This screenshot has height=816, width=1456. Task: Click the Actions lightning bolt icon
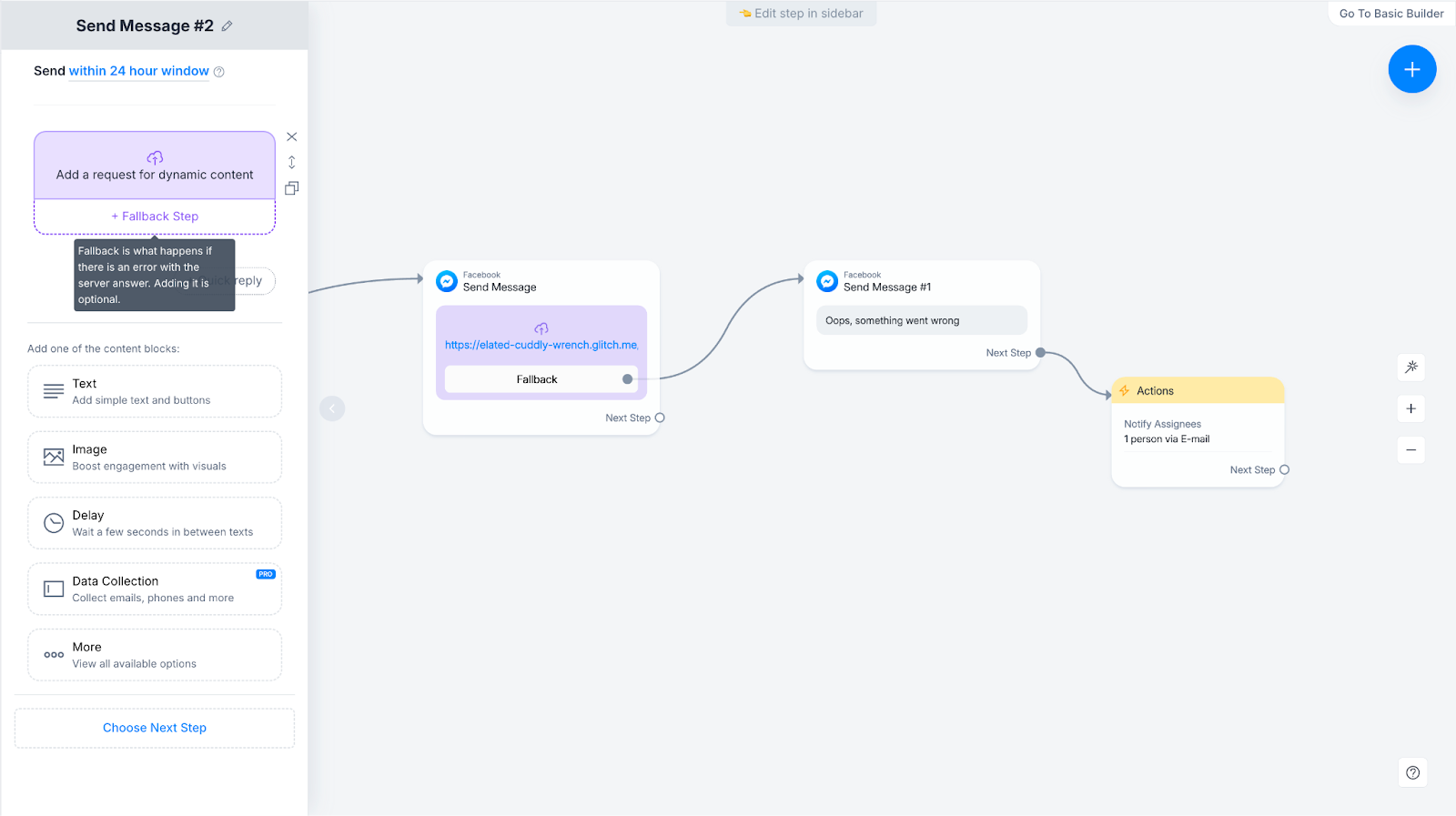1125,391
